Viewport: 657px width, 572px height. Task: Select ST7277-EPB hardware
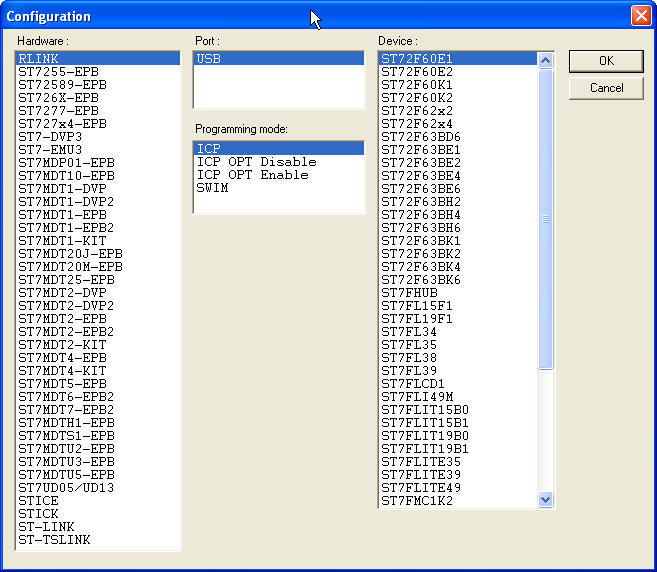pos(98,111)
